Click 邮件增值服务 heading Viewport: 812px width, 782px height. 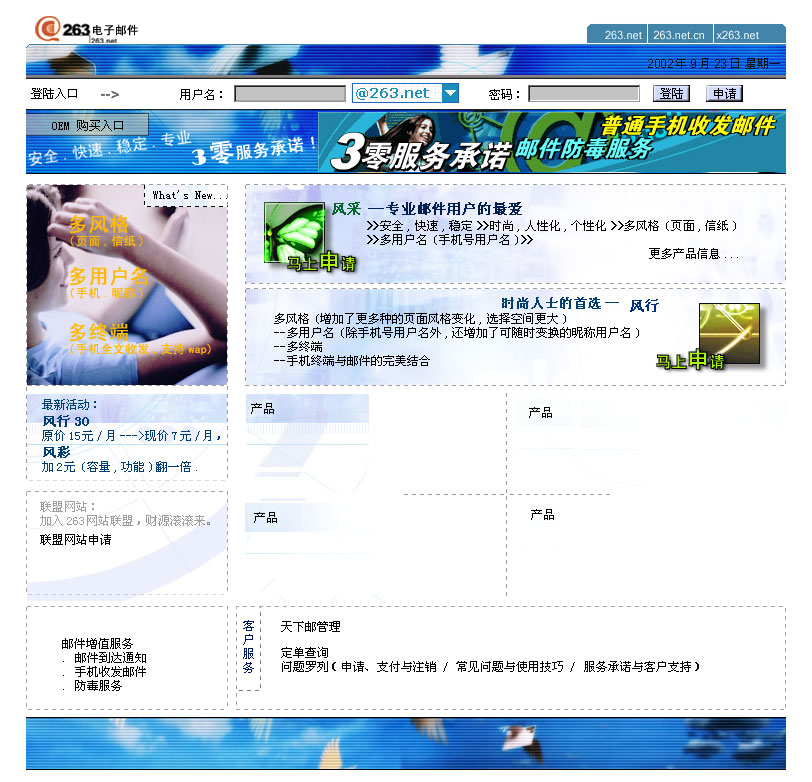pos(97,644)
